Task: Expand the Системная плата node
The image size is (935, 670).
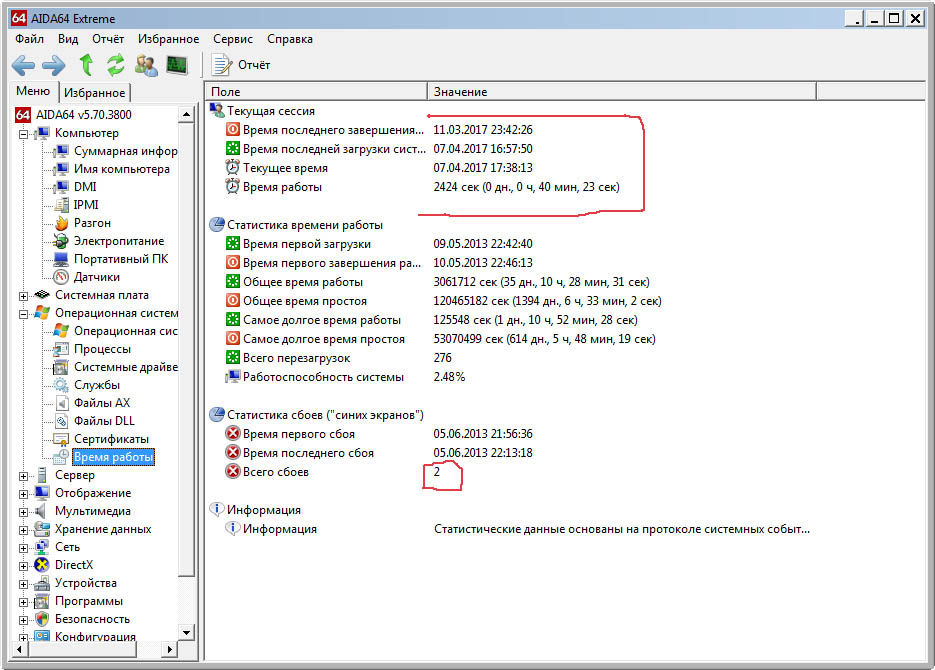Action: click(x=23, y=296)
